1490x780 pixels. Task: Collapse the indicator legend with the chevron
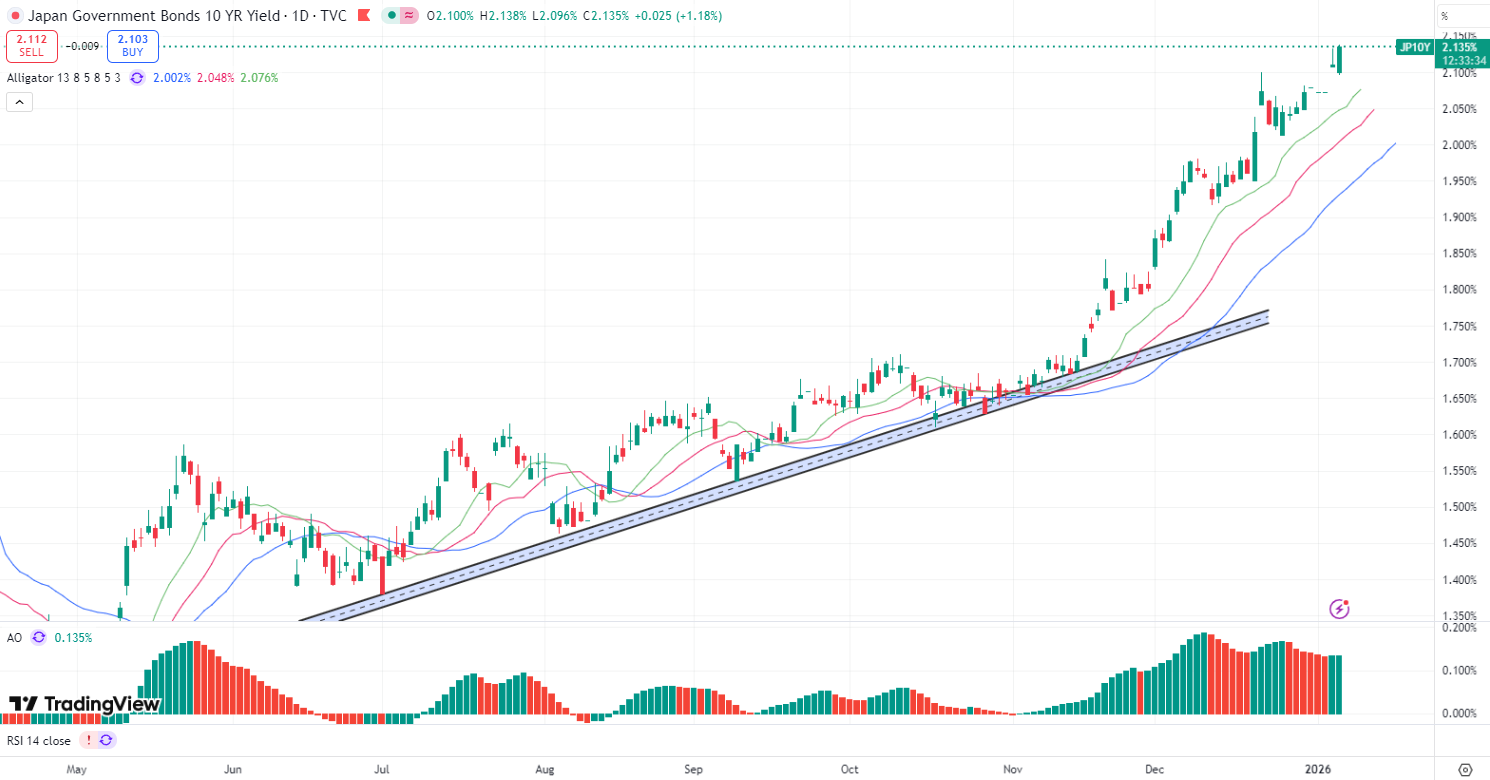point(20,101)
